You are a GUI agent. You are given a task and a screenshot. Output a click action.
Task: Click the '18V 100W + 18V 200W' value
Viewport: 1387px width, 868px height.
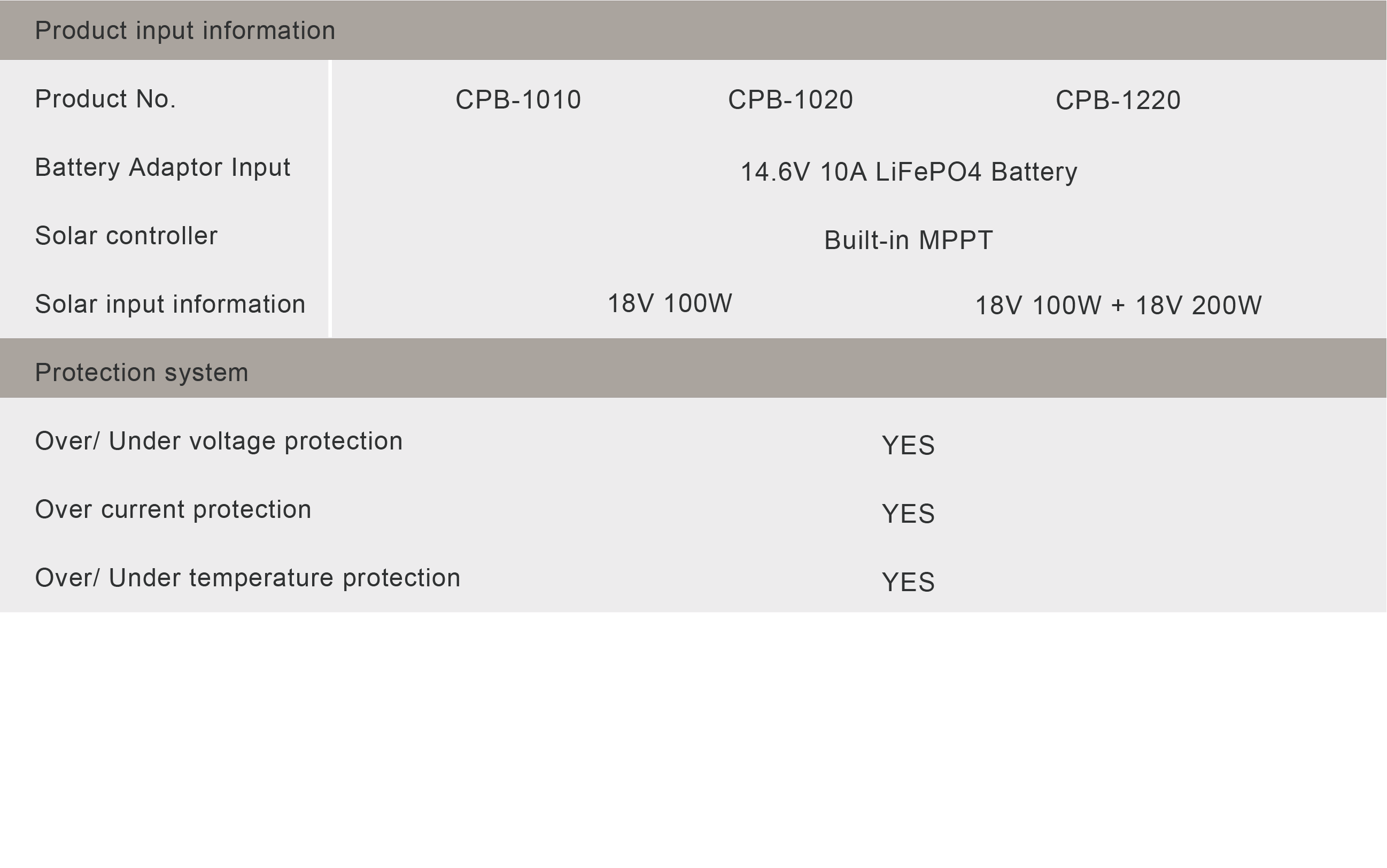1118,305
